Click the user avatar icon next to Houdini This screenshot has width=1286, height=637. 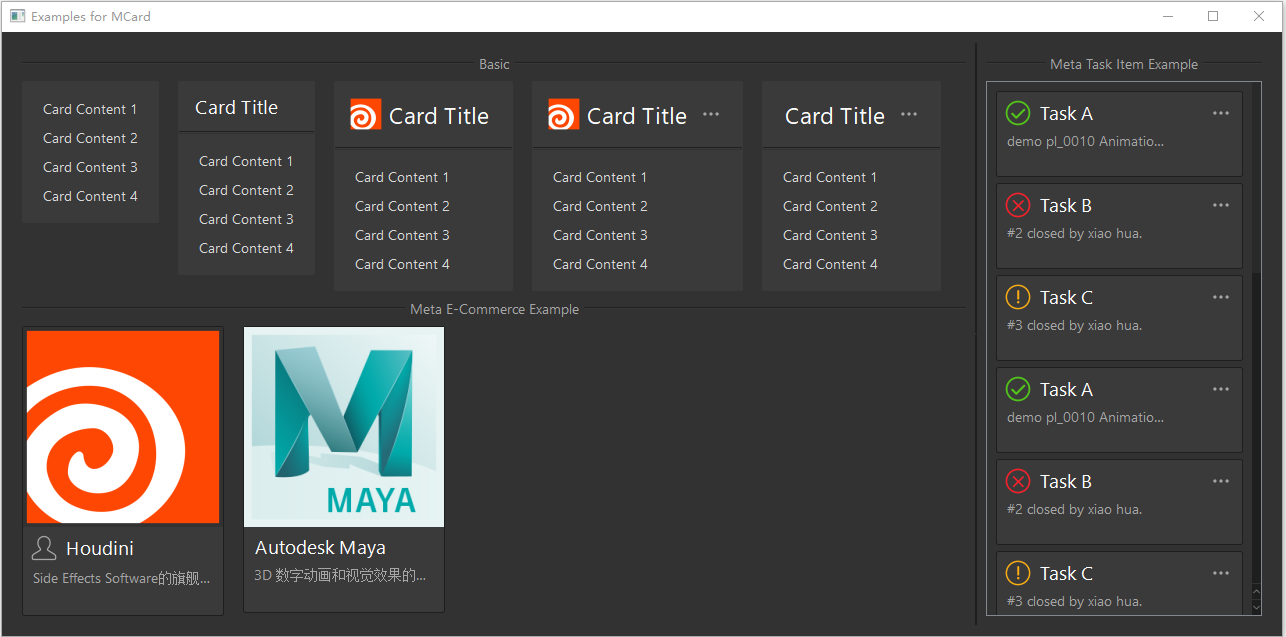point(44,548)
